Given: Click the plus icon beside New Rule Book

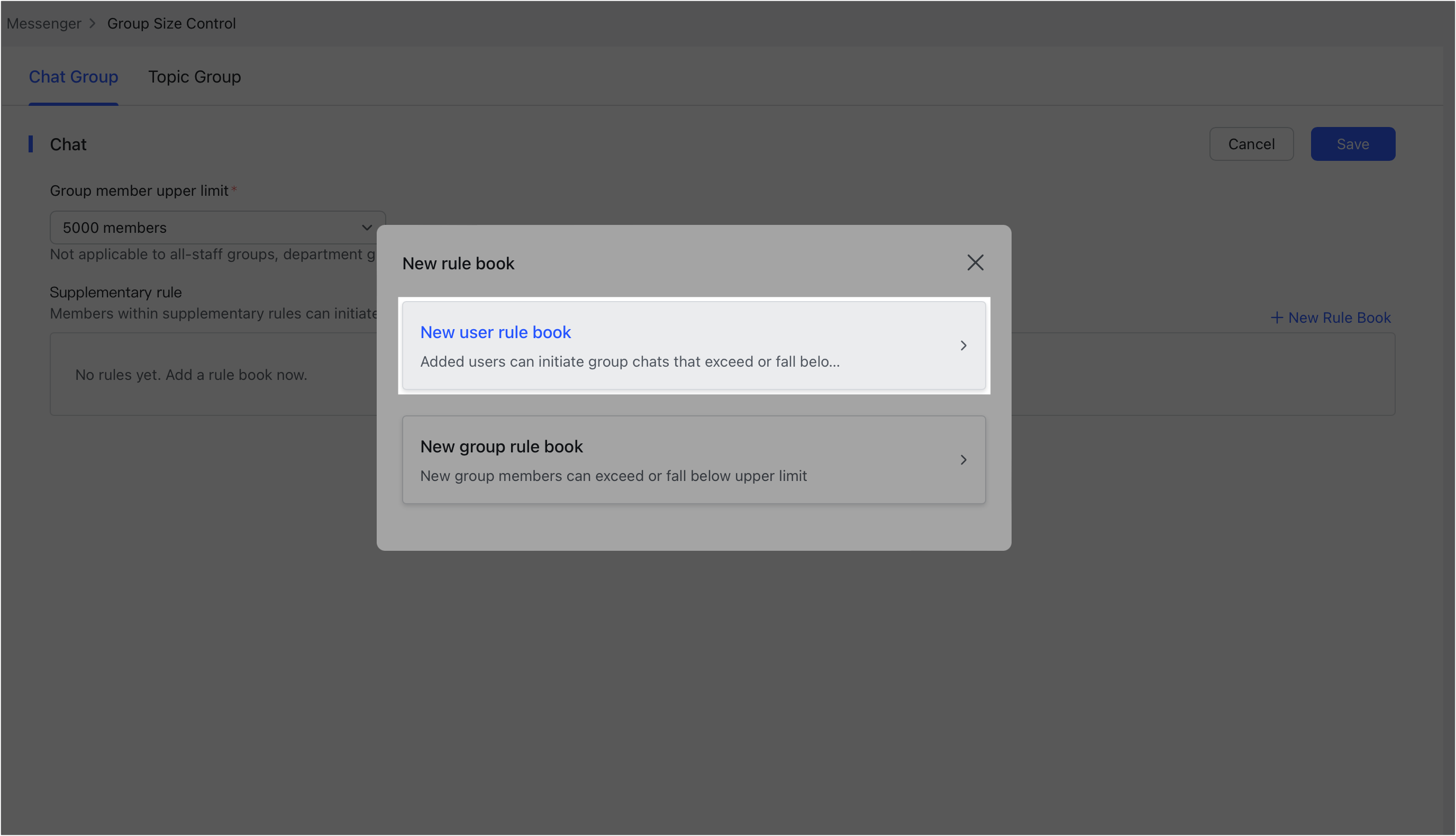Looking at the screenshot, I should pyautogui.click(x=1277, y=317).
